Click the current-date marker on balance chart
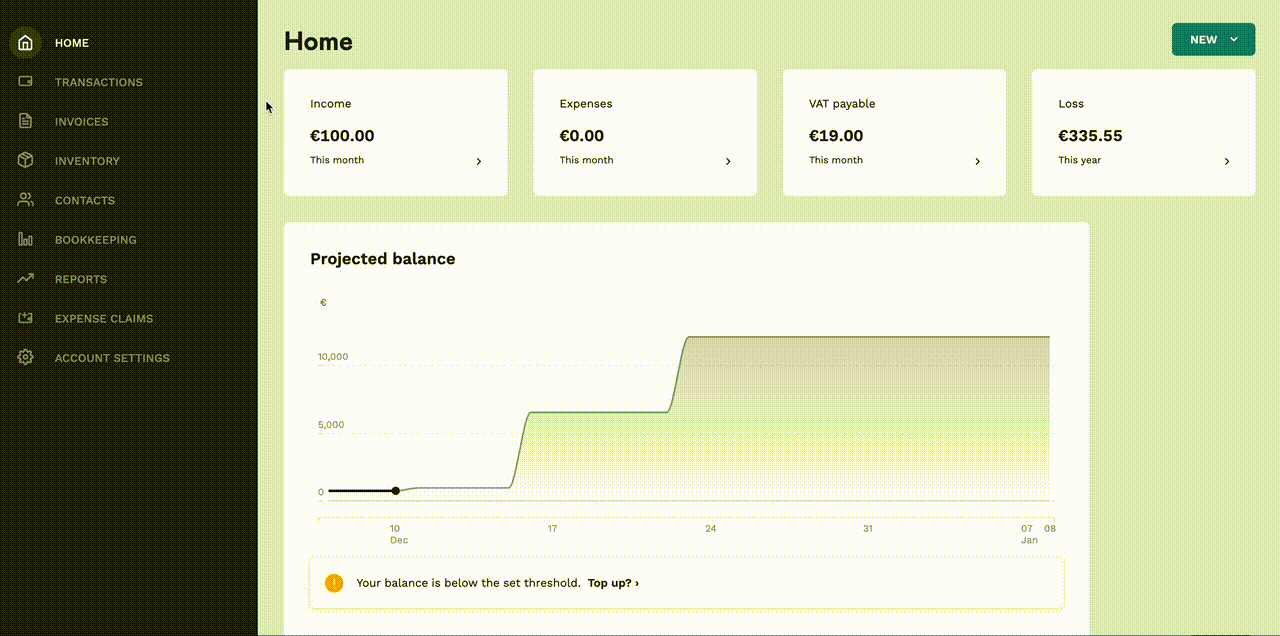 396,491
